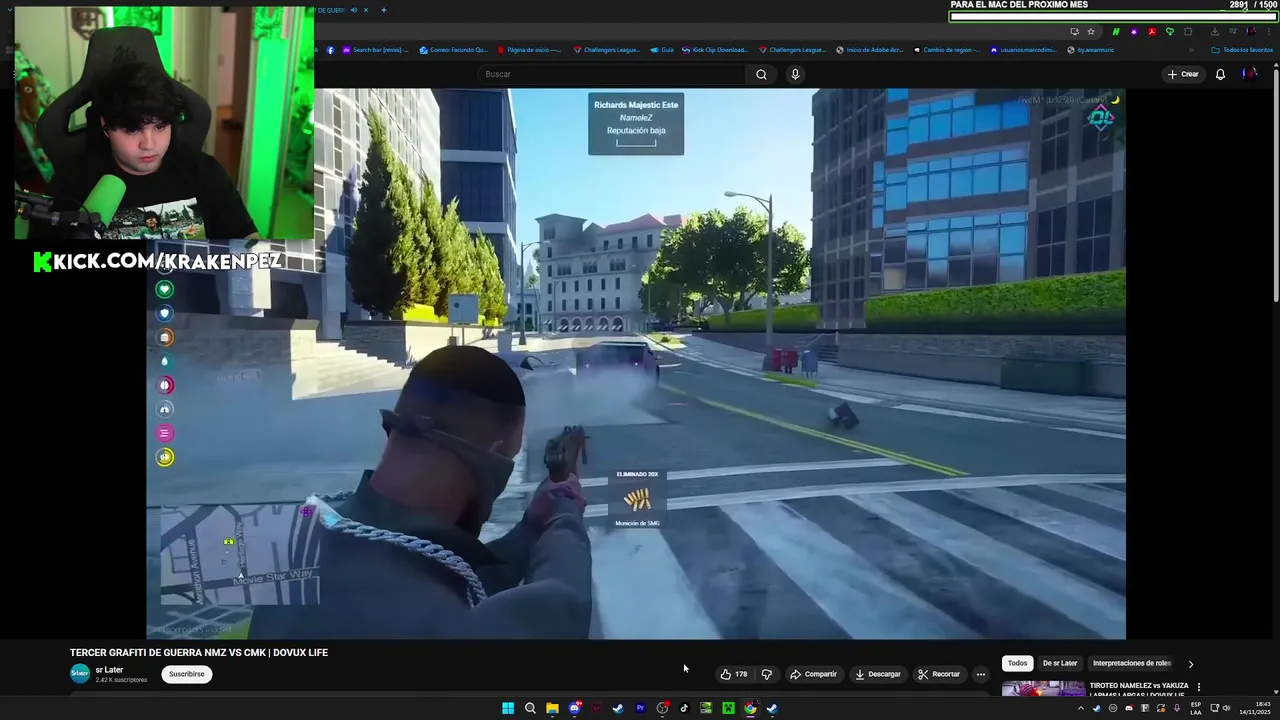Click the purple extension icon in the toolbar
Image resolution: width=1280 pixels, height=720 pixels.
point(1134,32)
